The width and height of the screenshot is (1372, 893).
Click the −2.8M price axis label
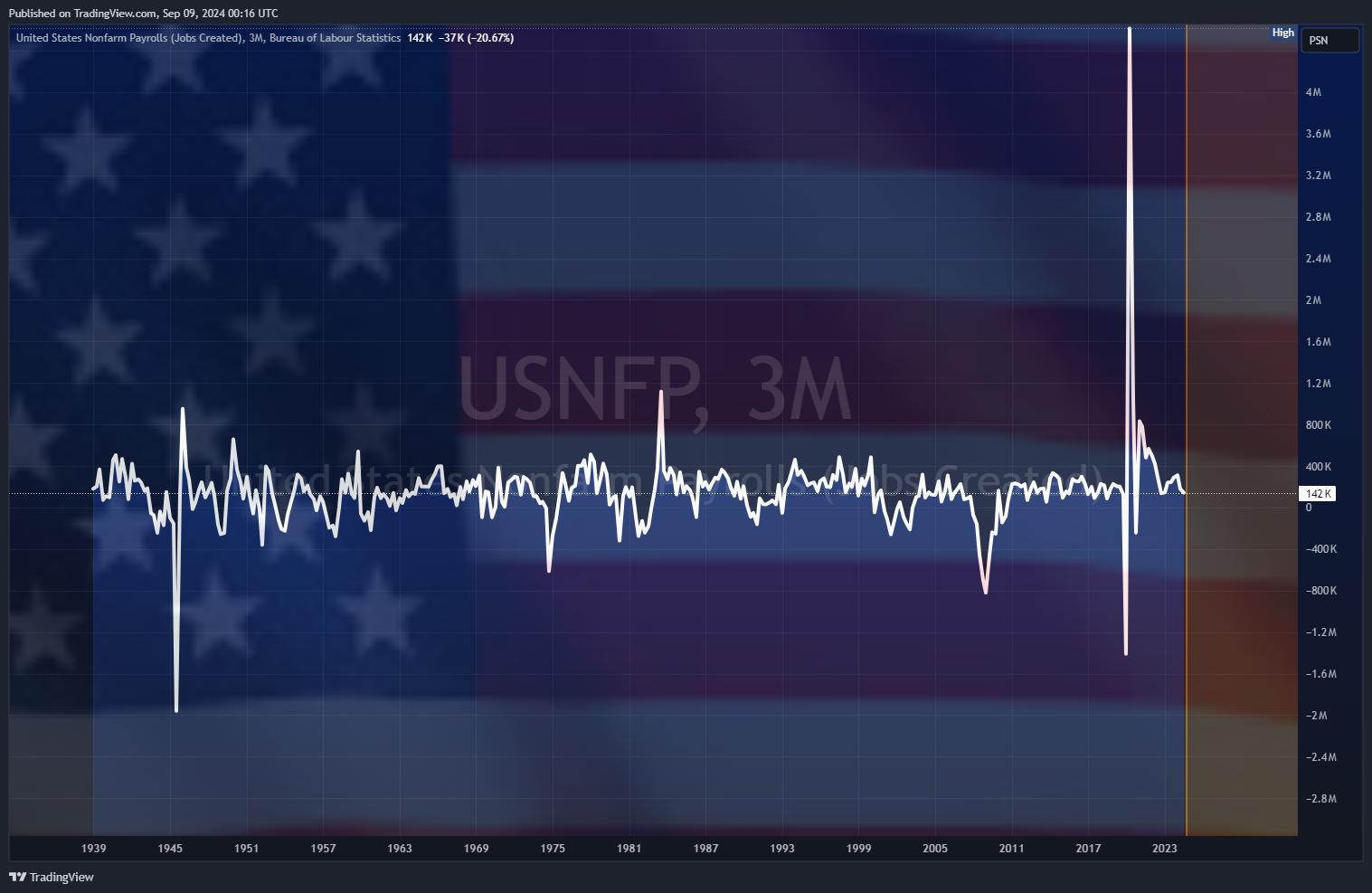pos(1320,799)
